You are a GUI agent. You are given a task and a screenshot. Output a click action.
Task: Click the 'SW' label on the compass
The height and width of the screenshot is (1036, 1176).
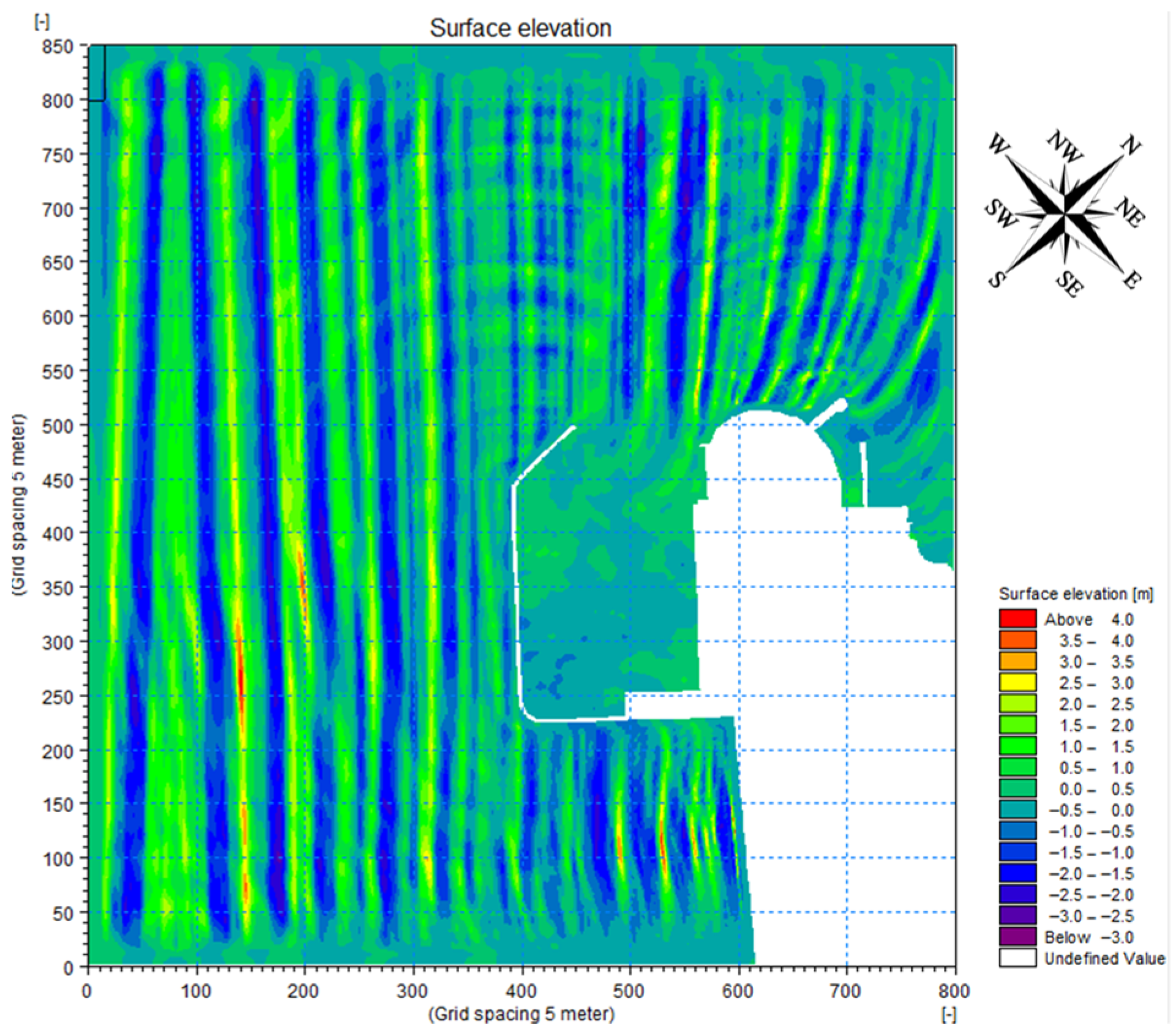1002,214
